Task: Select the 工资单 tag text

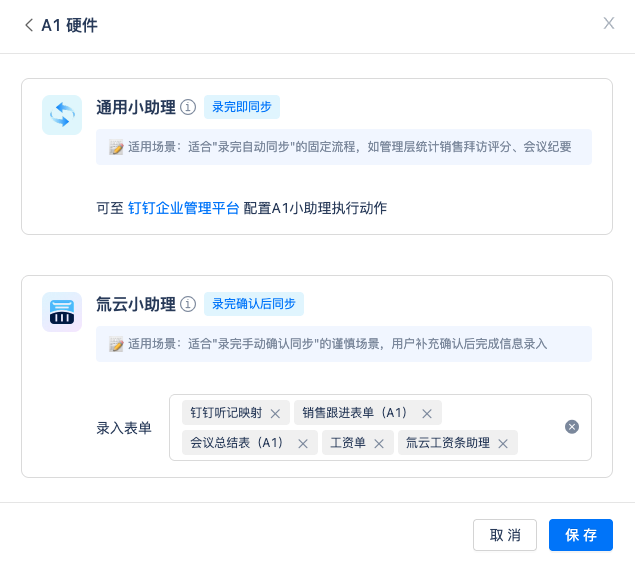Action: (x=348, y=443)
